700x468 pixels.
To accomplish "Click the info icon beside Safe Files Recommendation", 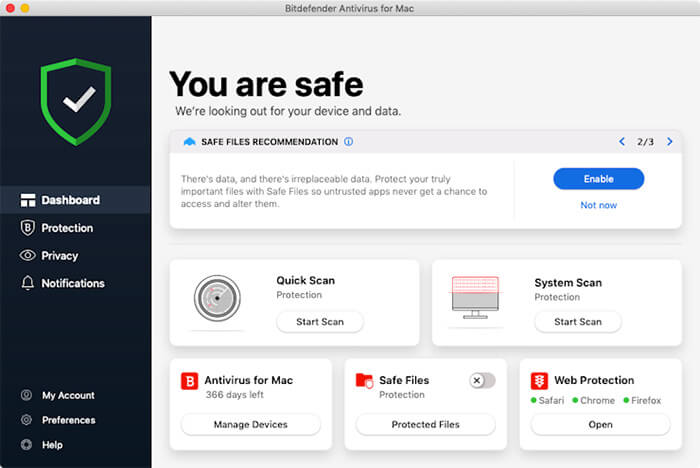I will tap(348, 142).
